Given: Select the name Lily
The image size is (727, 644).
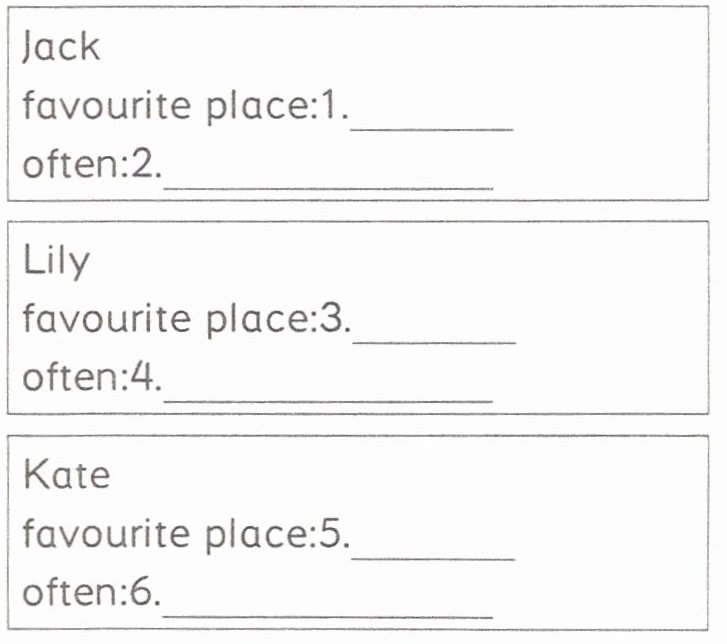Looking at the screenshot, I should point(56,262).
